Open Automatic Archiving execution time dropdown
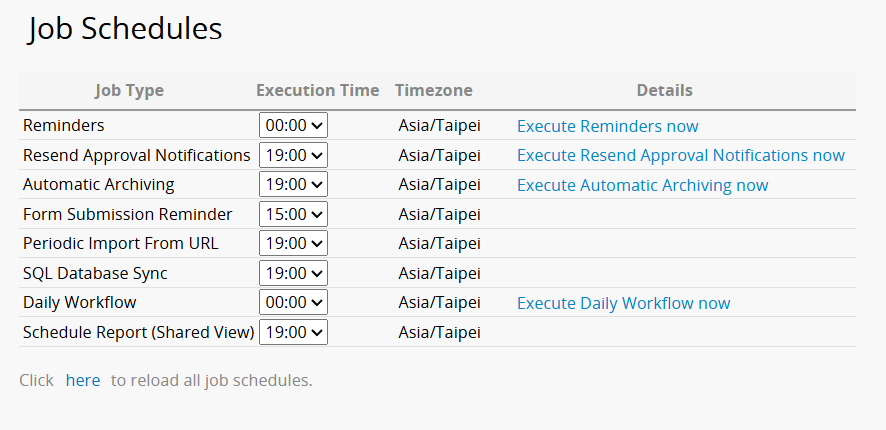 [293, 185]
